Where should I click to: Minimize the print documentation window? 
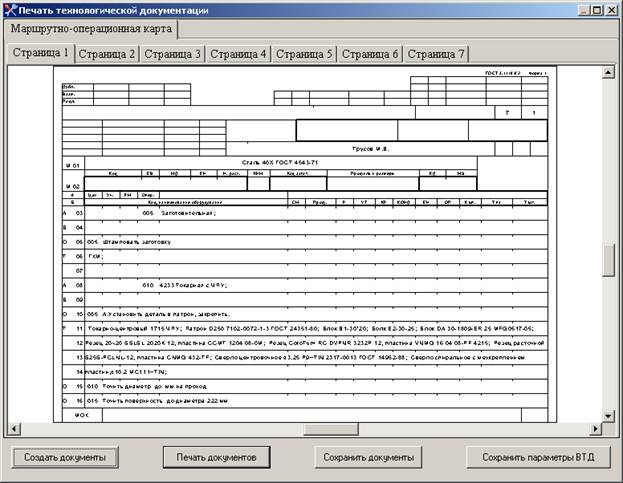(584, 10)
